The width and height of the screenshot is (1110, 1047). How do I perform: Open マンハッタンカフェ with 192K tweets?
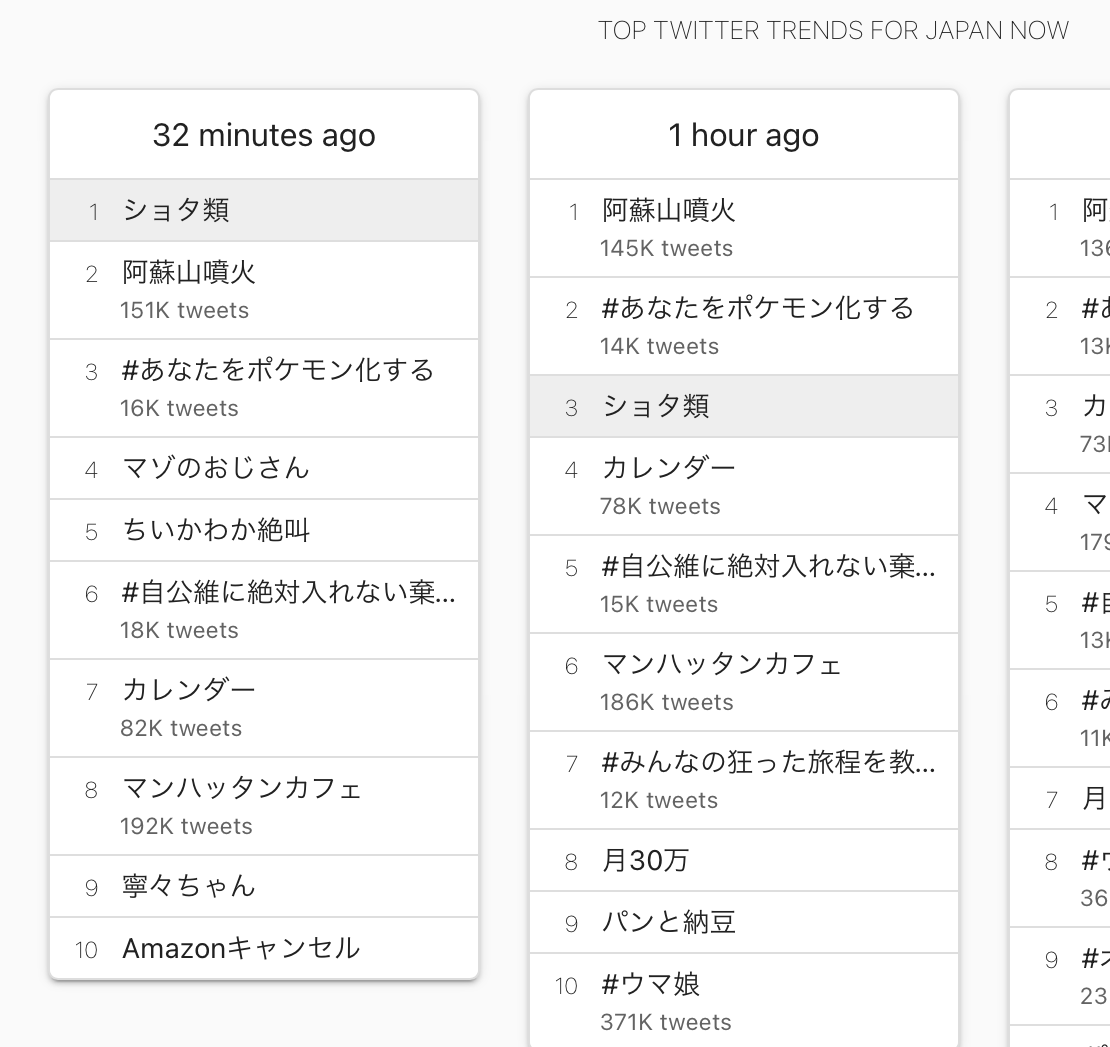click(x=264, y=806)
